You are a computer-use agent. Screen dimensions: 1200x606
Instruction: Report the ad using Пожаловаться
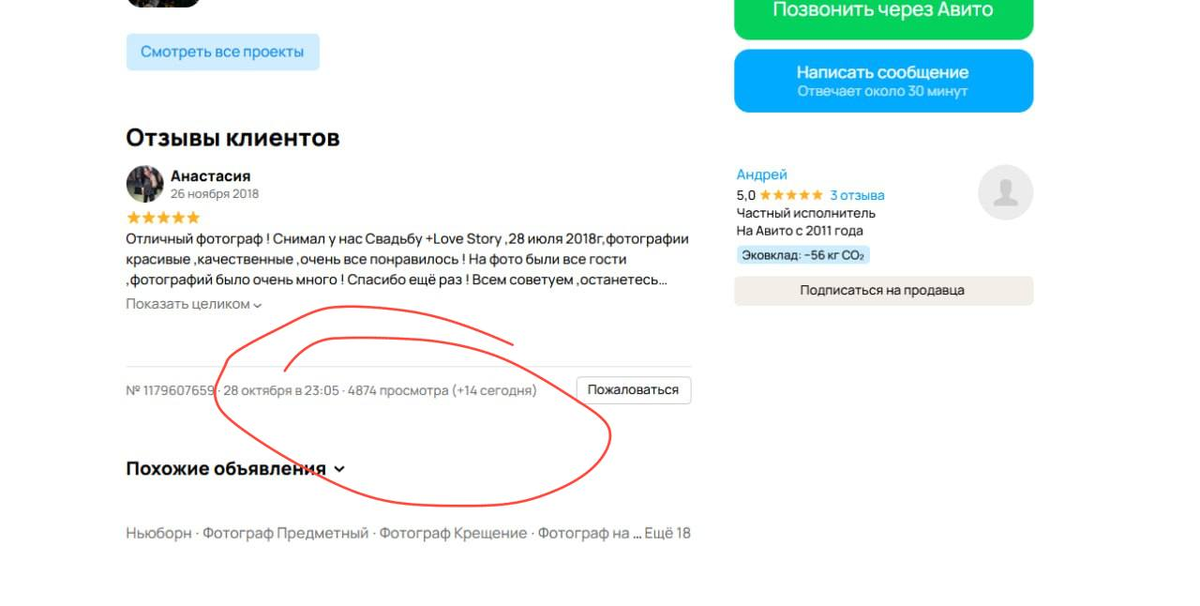[633, 390]
